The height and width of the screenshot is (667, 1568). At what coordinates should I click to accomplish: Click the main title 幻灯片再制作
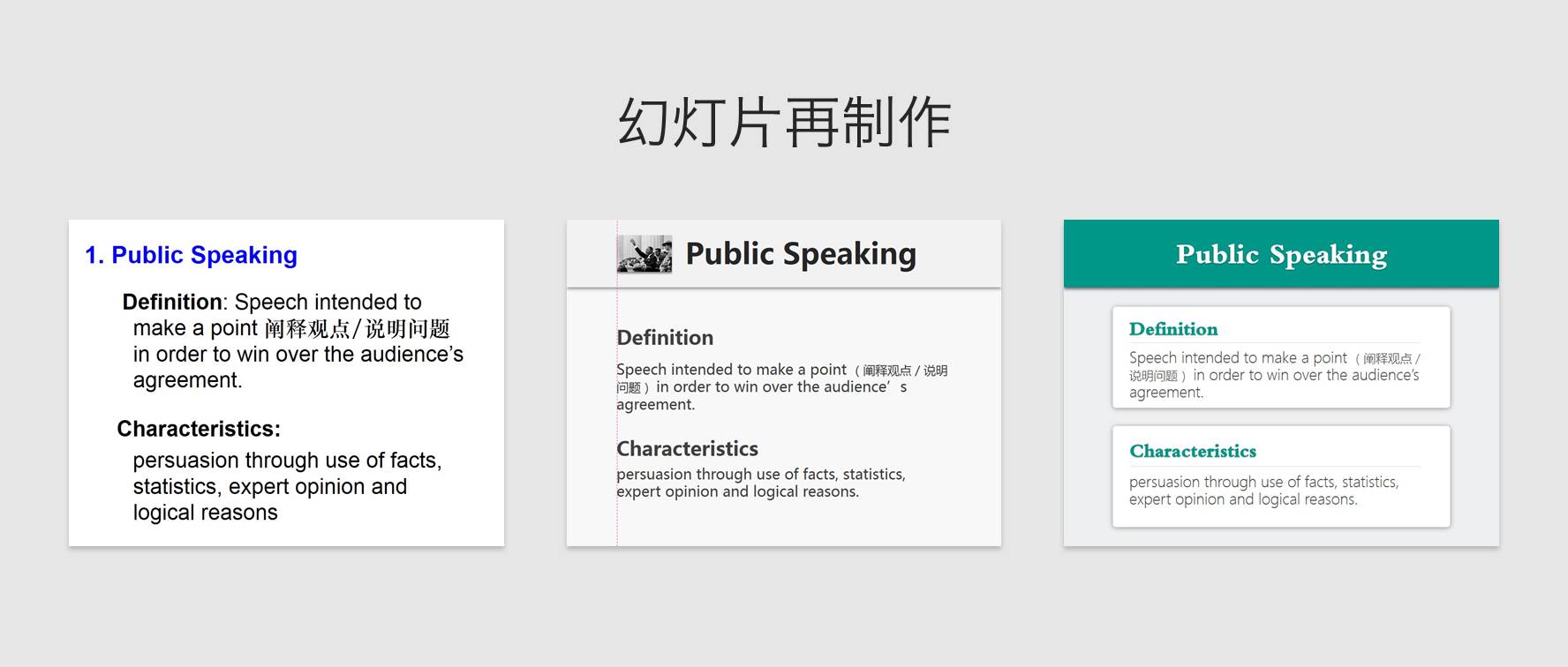(783, 122)
